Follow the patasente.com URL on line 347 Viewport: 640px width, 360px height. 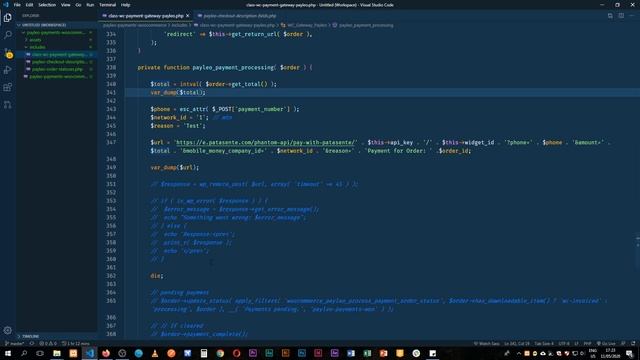(266, 142)
